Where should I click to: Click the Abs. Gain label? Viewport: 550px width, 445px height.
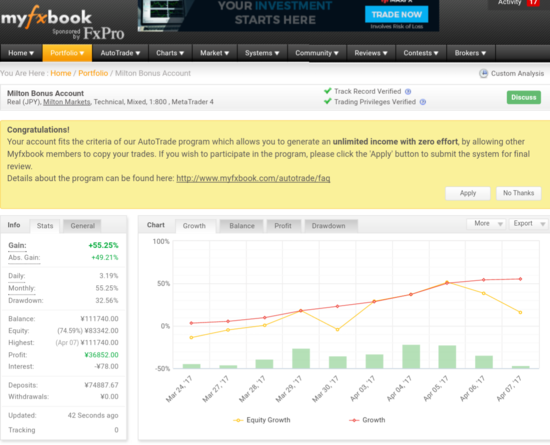pyautogui.click(x=24, y=258)
